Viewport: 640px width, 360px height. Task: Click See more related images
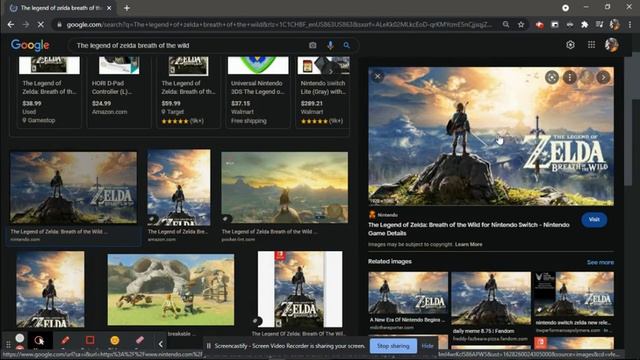click(x=600, y=262)
